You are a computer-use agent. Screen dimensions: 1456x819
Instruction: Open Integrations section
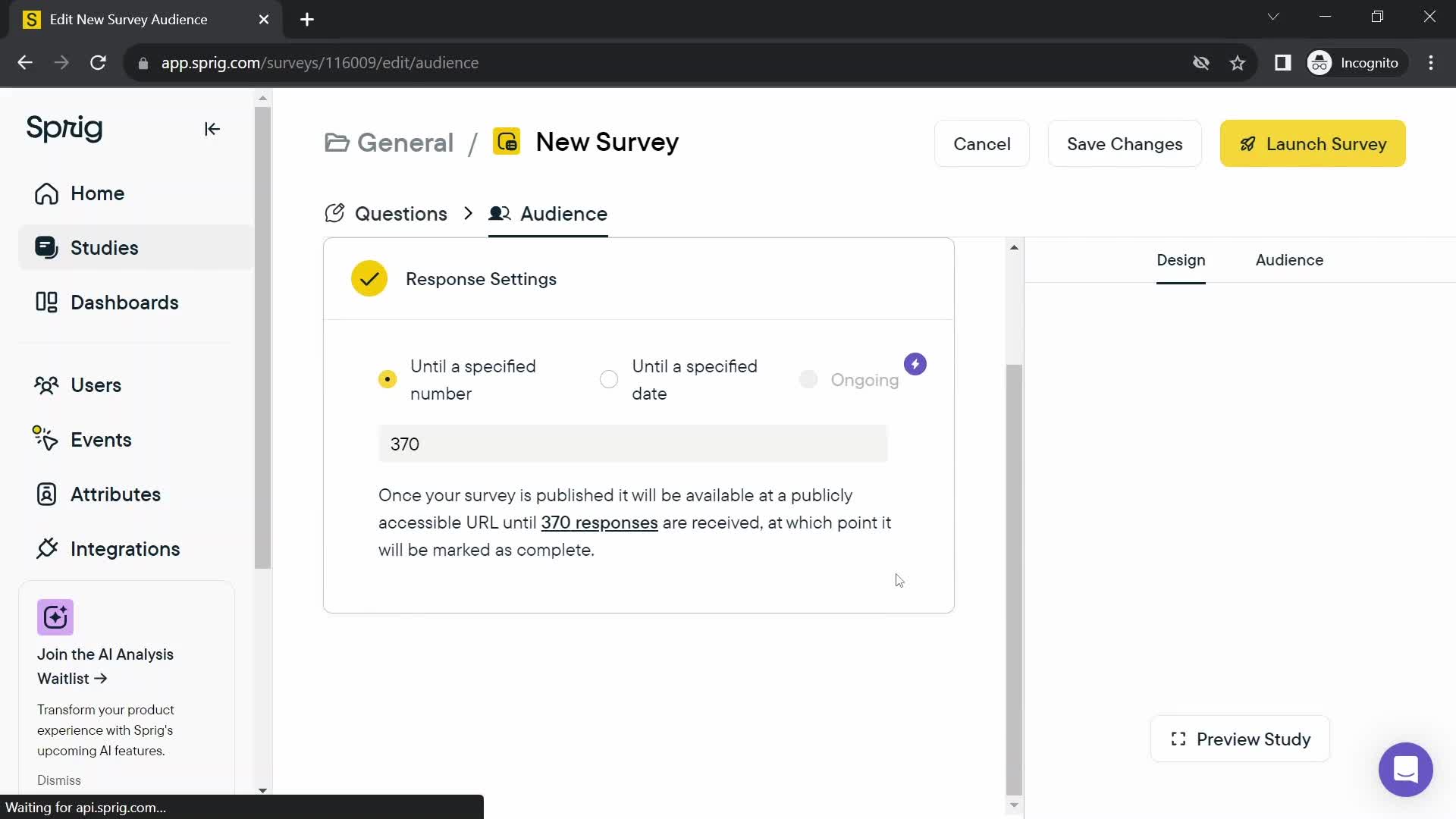pyautogui.click(x=125, y=549)
